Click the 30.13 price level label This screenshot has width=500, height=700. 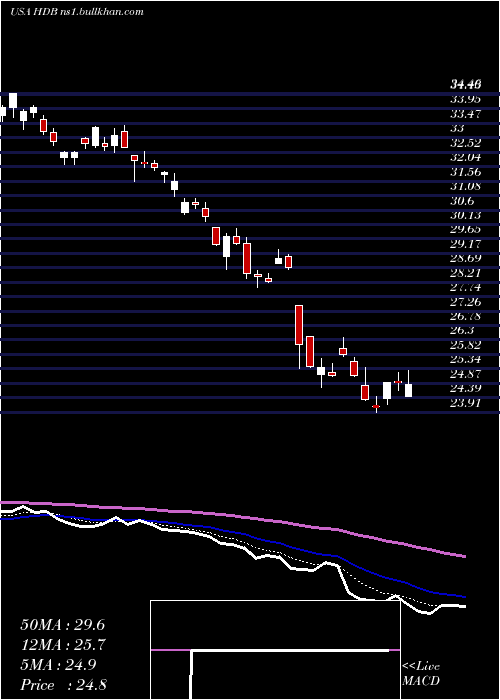click(x=465, y=215)
